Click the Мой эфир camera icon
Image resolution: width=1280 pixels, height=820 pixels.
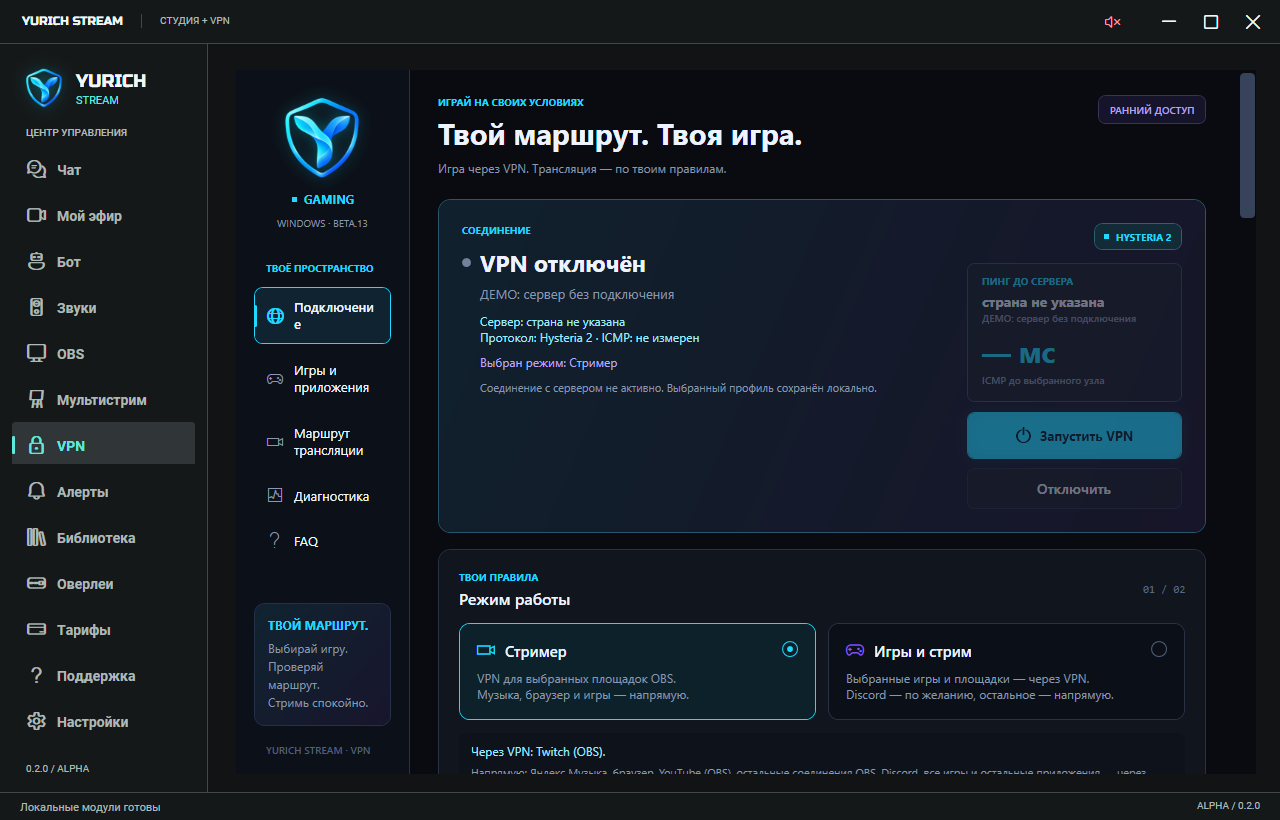37,216
